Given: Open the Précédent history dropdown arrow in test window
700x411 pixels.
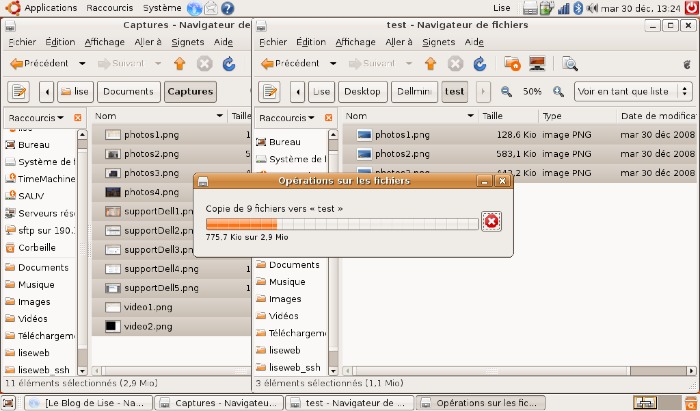Looking at the screenshot, I should coord(334,63).
